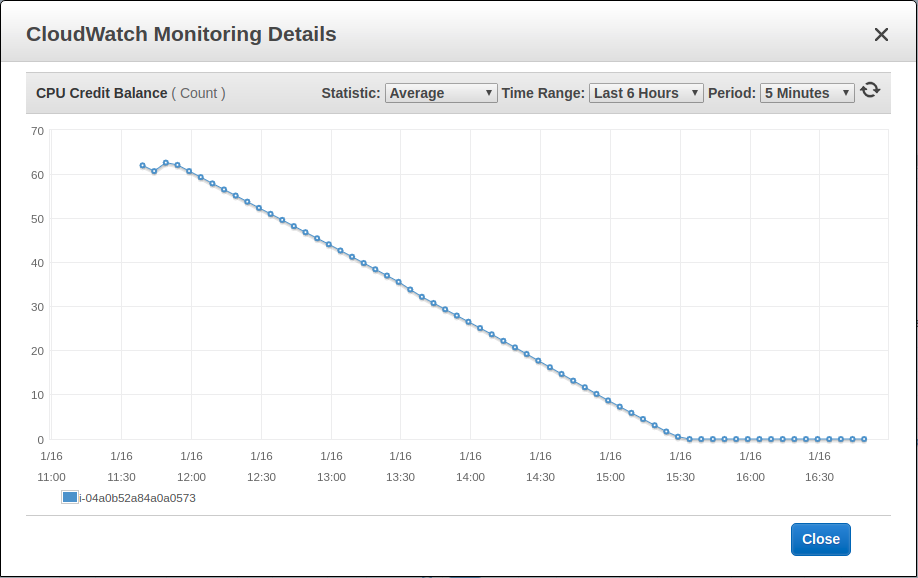Click the 11:00 x-axis time label
The image size is (918, 578).
(x=51, y=477)
